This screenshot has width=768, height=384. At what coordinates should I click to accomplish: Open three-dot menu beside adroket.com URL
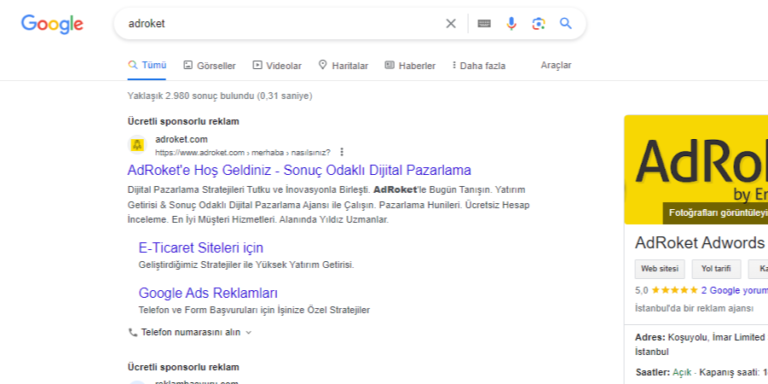(342, 152)
